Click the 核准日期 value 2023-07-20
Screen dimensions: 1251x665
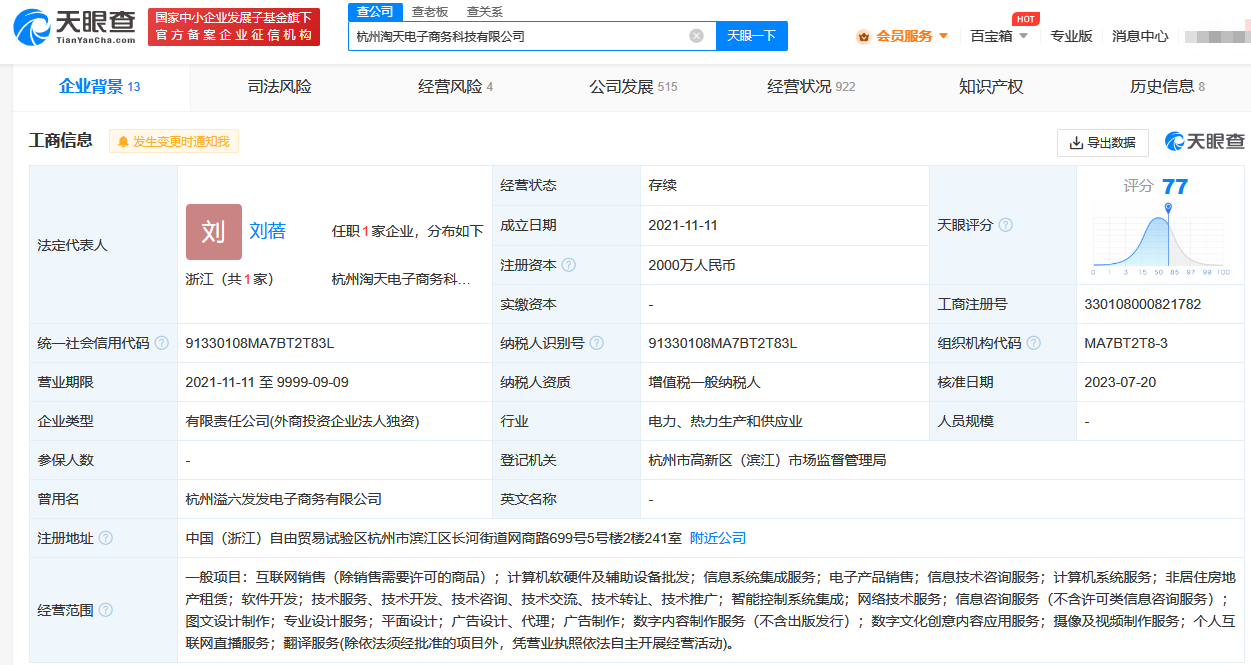1120,382
